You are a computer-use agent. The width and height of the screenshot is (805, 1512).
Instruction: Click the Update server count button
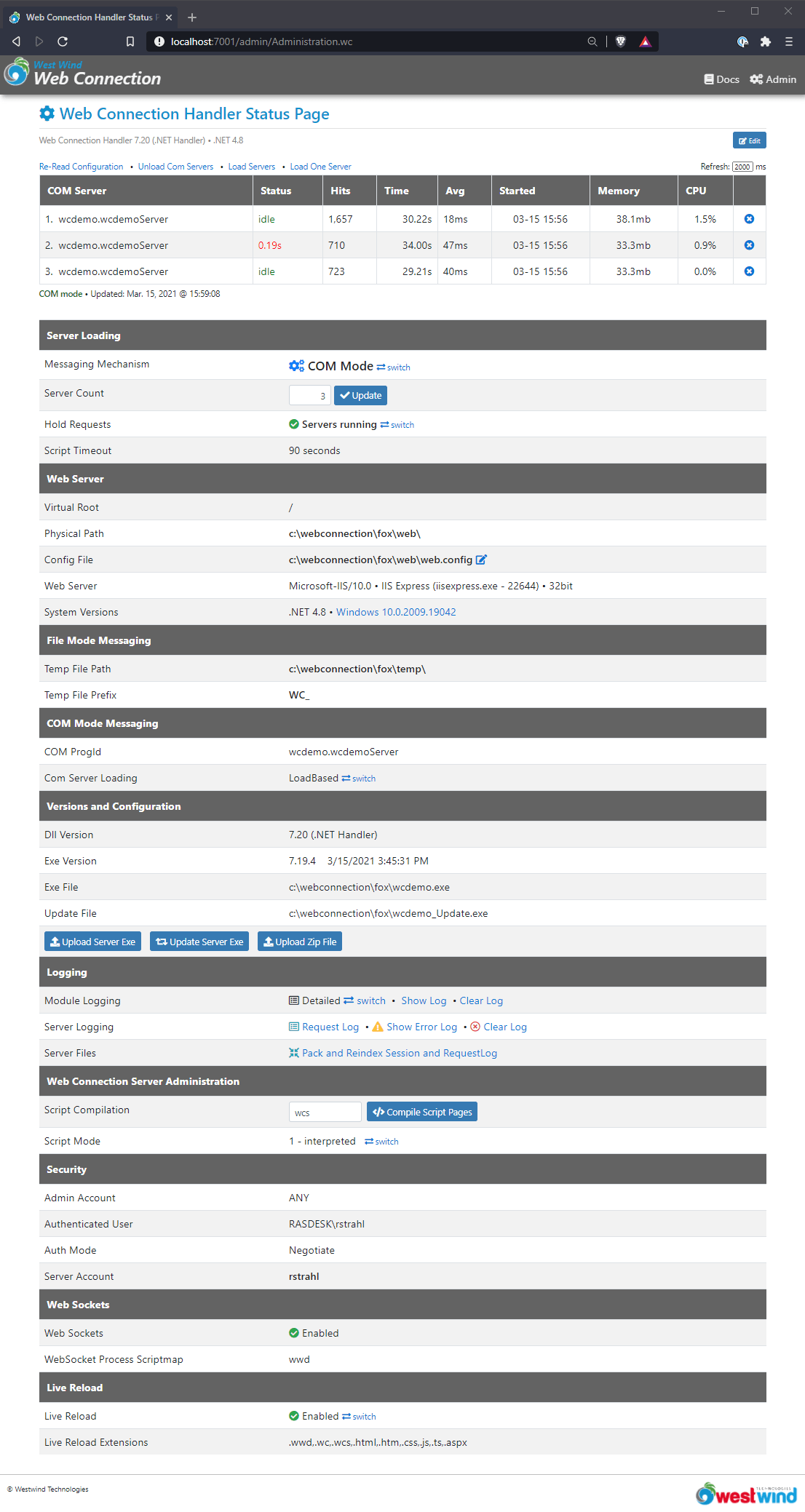360,395
